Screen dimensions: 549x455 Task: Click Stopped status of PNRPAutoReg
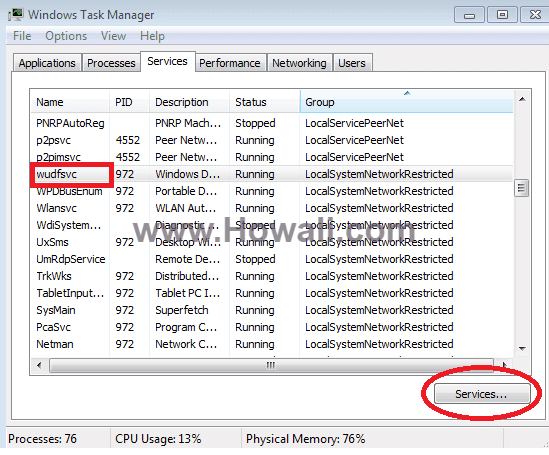(x=255, y=123)
